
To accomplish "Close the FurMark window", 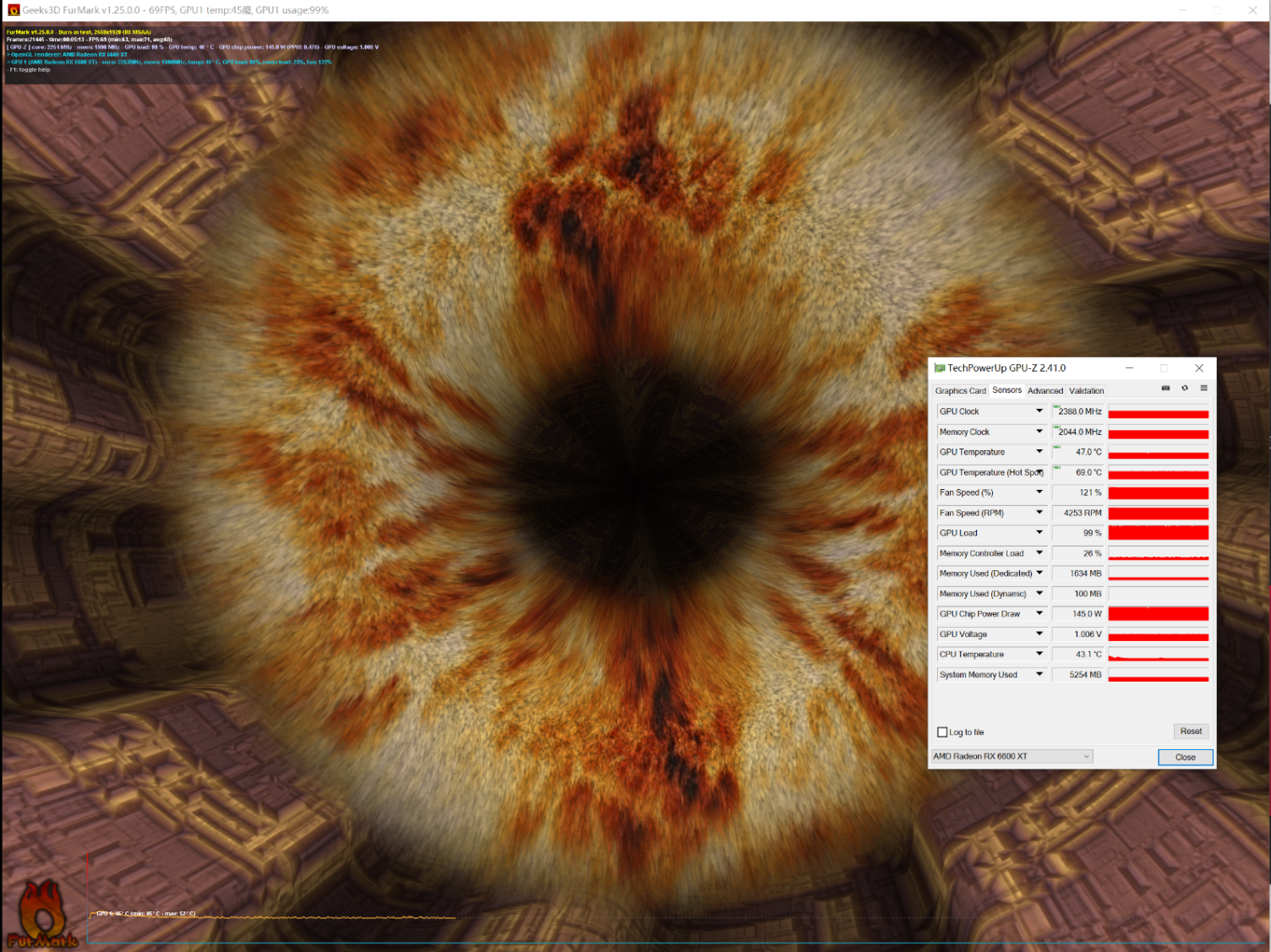I will [x=1252, y=10].
